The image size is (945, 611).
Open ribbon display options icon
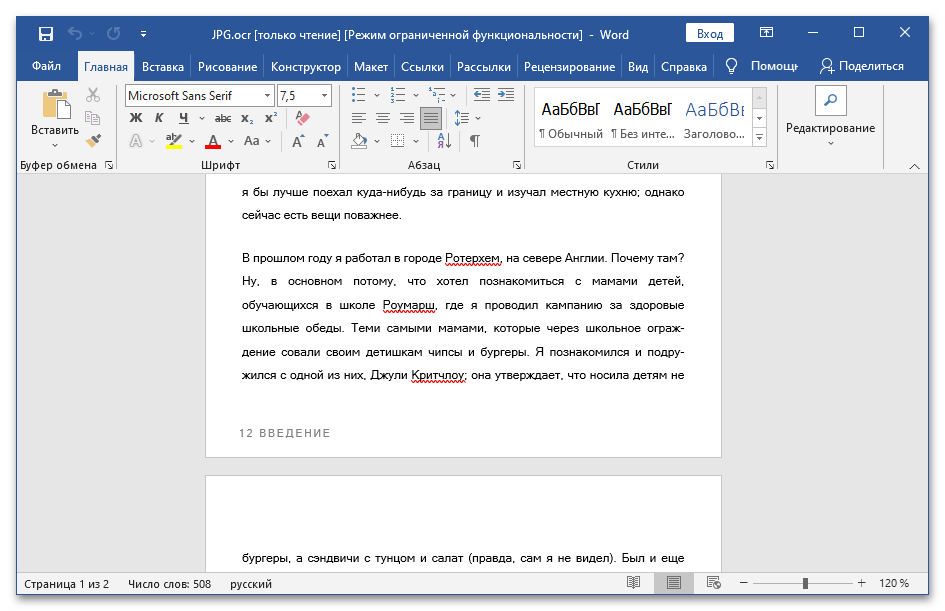click(x=766, y=33)
